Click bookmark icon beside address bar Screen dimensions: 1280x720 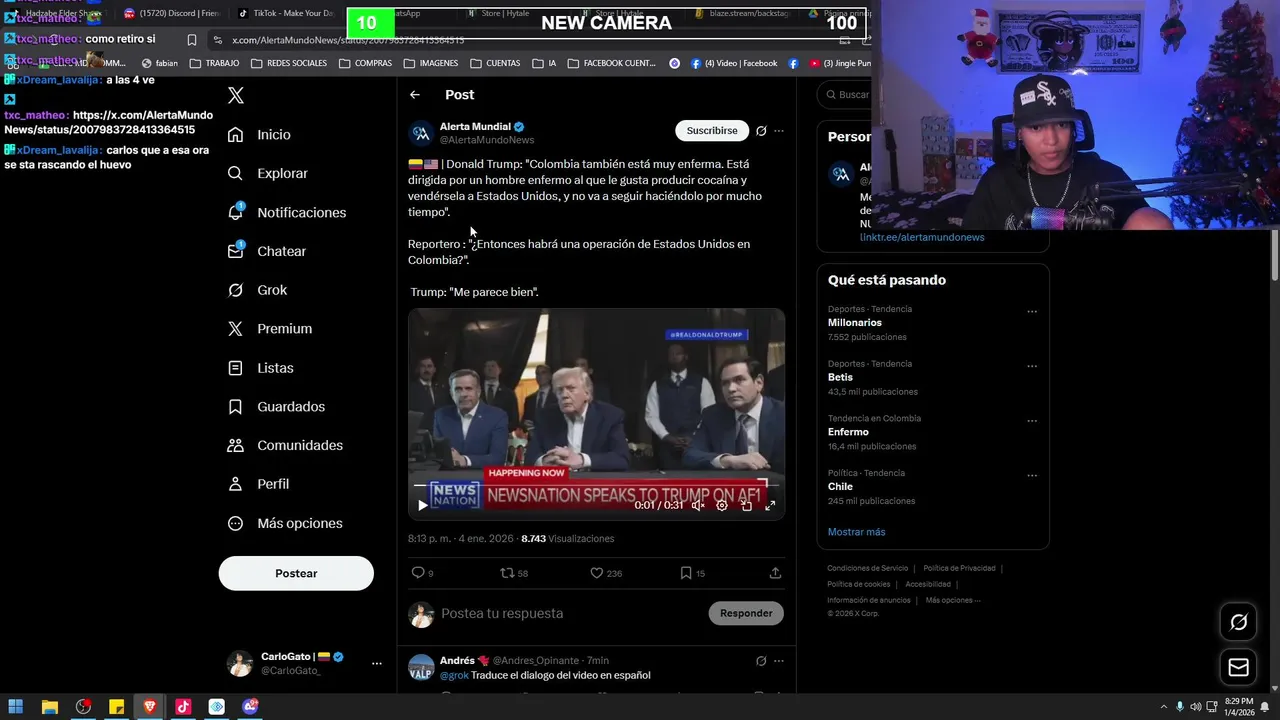coord(192,40)
